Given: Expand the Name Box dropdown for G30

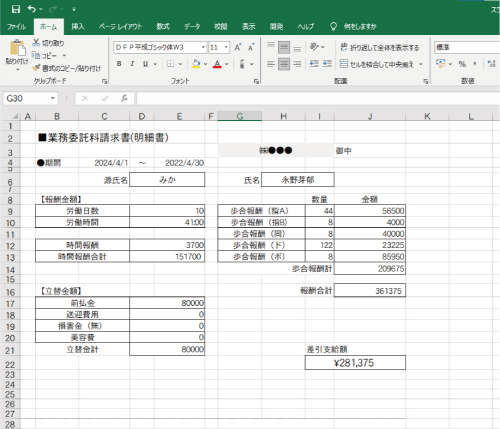Looking at the screenshot, I should (52, 98).
